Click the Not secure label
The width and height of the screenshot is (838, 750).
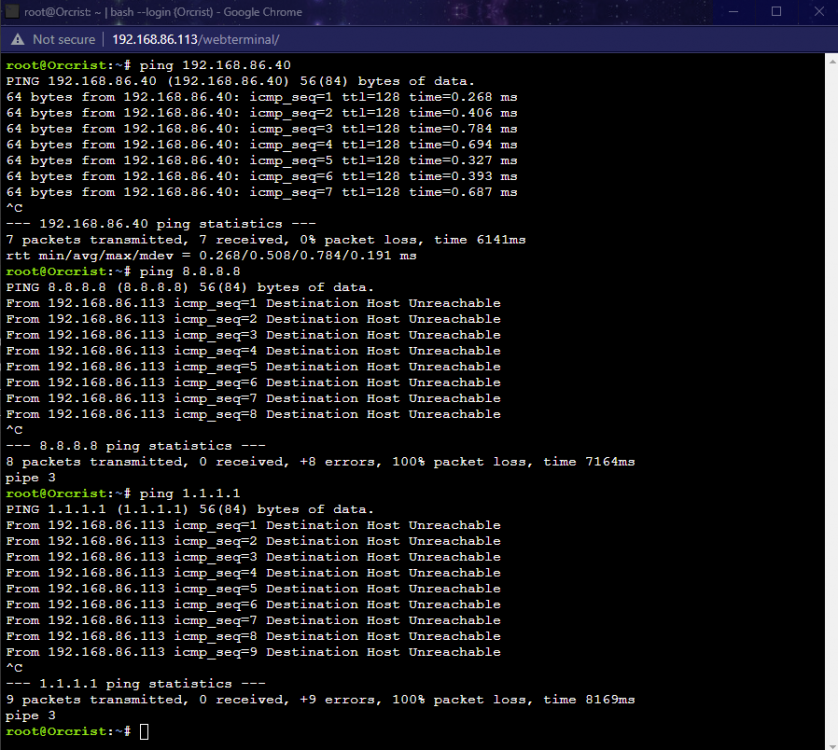click(64, 40)
